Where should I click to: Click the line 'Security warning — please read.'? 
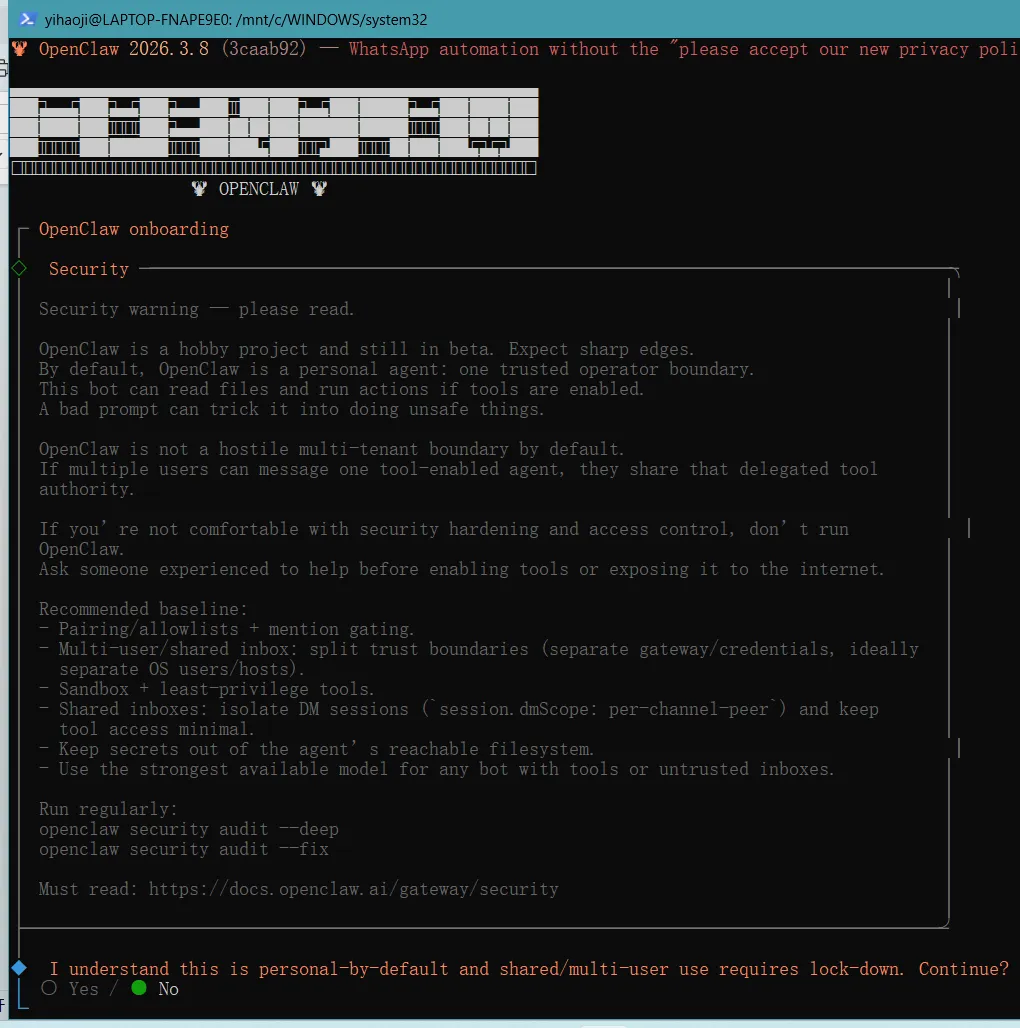(x=197, y=309)
